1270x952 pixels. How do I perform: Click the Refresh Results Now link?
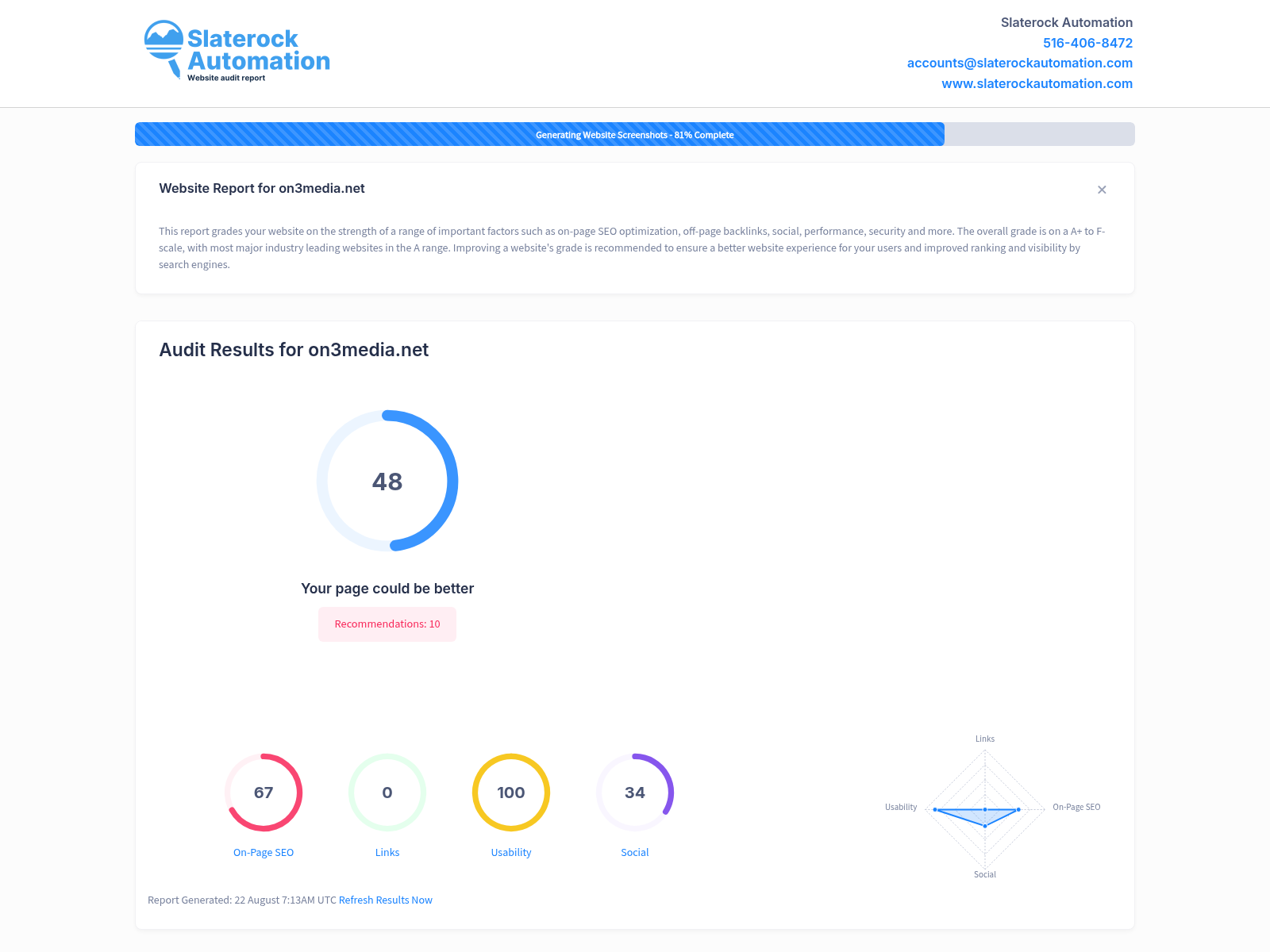click(x=386, y=900)
